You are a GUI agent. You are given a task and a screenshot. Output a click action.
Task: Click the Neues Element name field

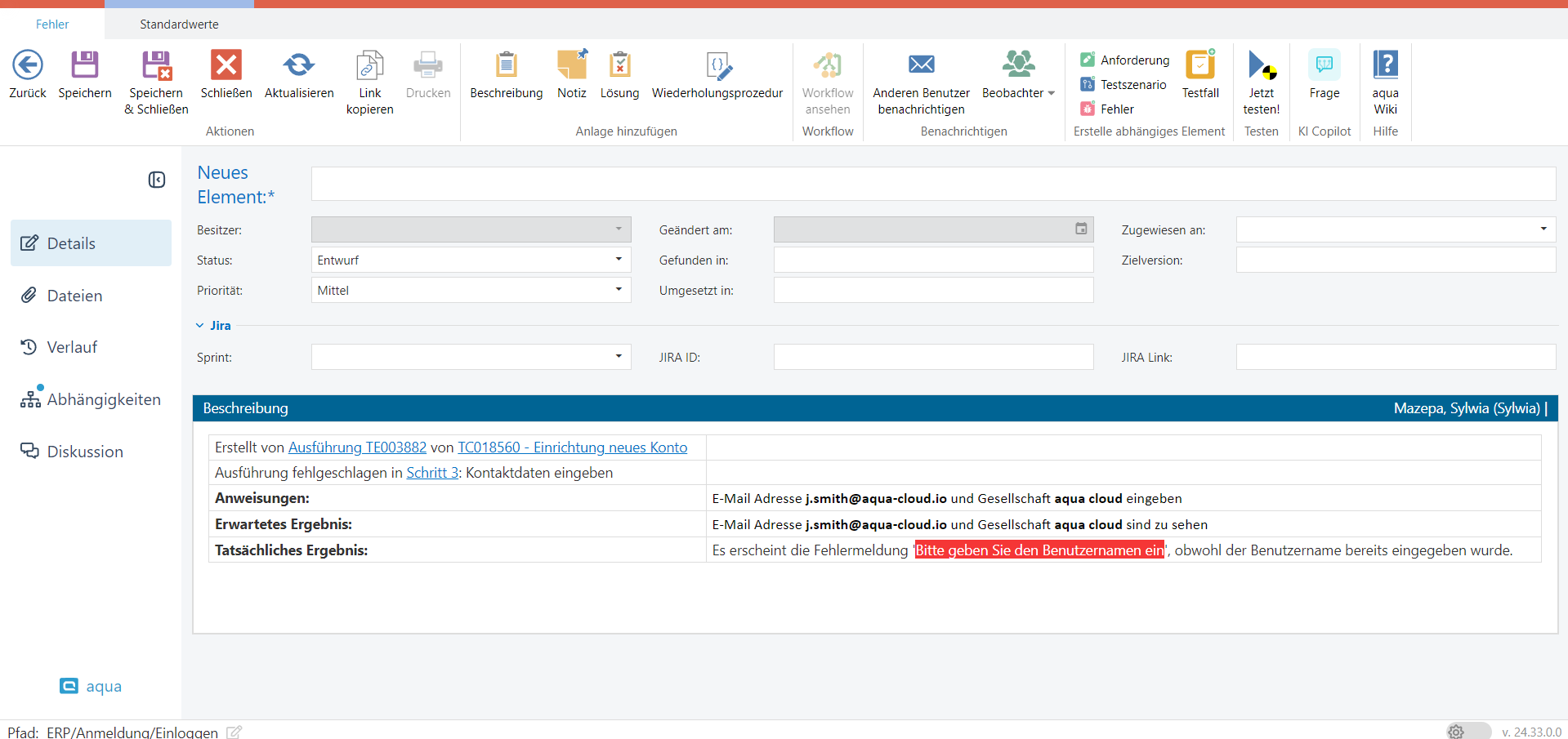point(933,184)
